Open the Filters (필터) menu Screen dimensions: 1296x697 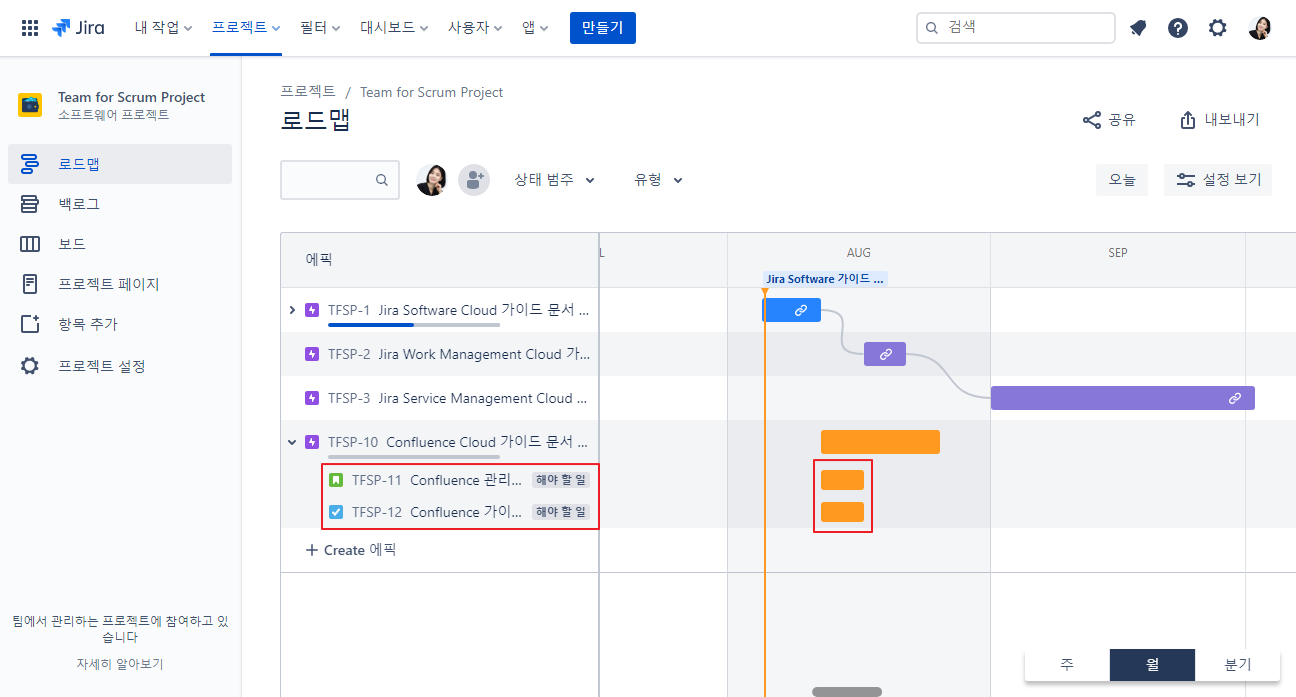coord(320,28)
